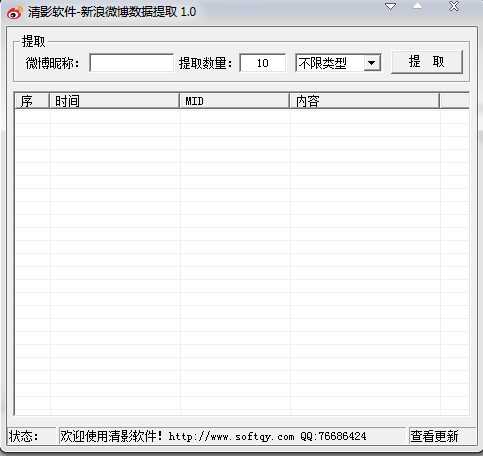Focus the 微博昵称 nickname input field

(x=132, y=63)
